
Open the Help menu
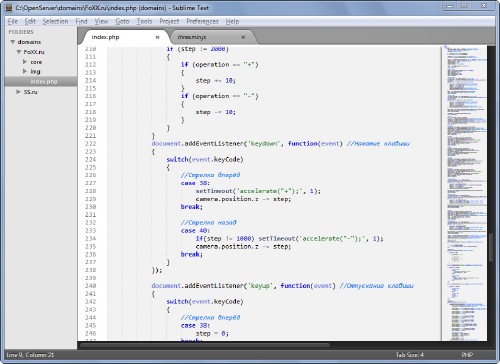[232, 21]
